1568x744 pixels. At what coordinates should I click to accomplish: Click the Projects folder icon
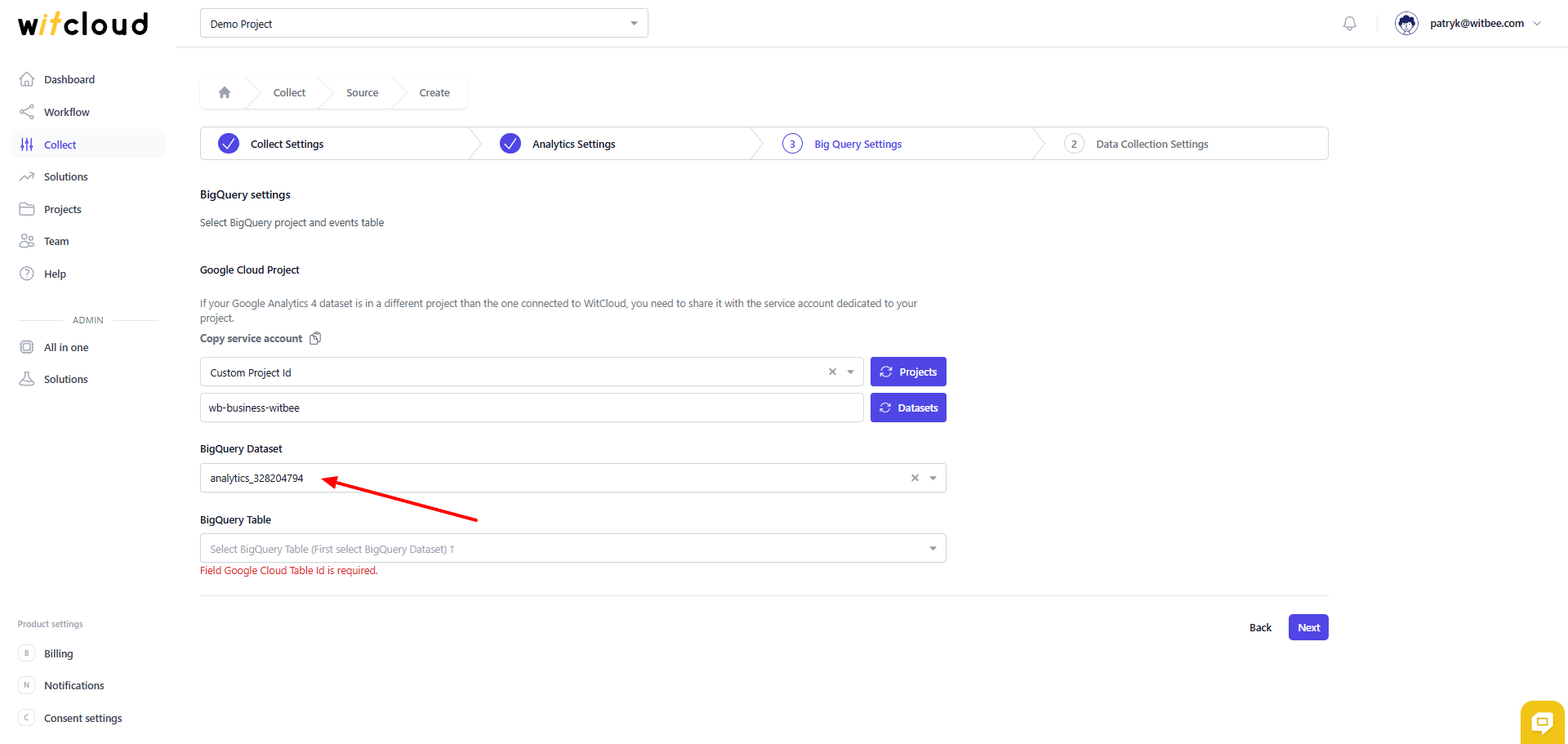coord(27,209)
